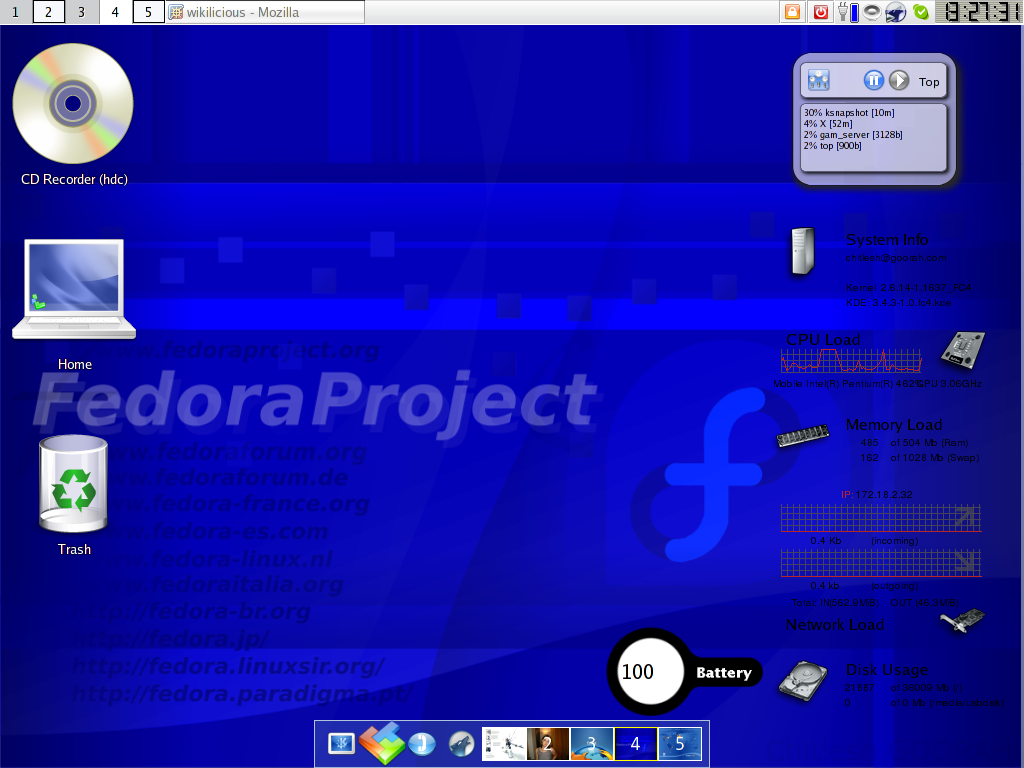Select desktop 3 Firefox thumbnail in dock
The width and height of the screenshot is (1024, 768).
click(592, 744)
